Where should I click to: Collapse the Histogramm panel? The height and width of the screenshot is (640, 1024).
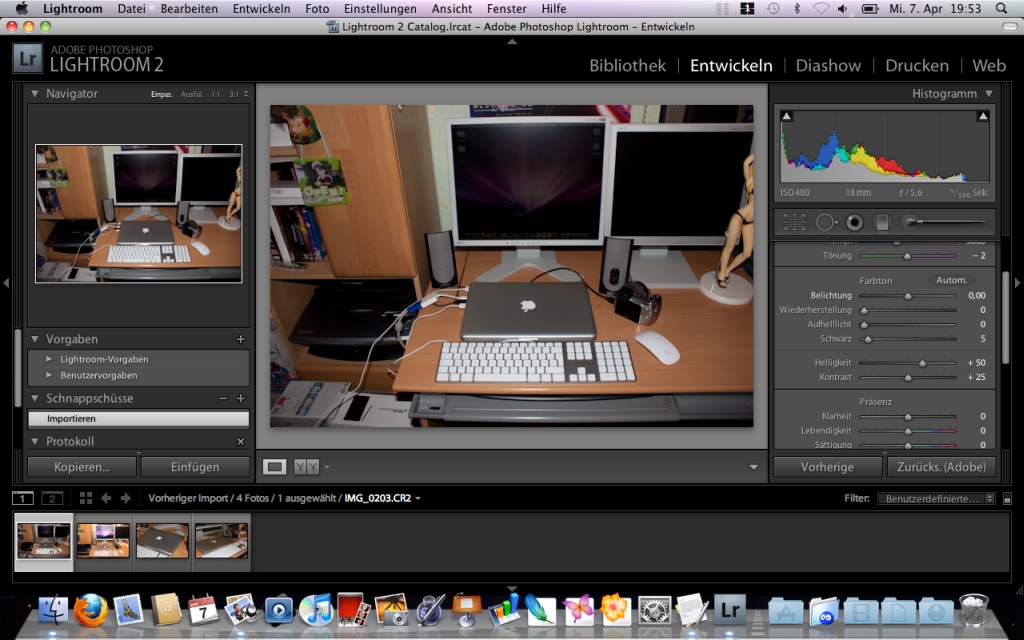click(x=989, y=93)
